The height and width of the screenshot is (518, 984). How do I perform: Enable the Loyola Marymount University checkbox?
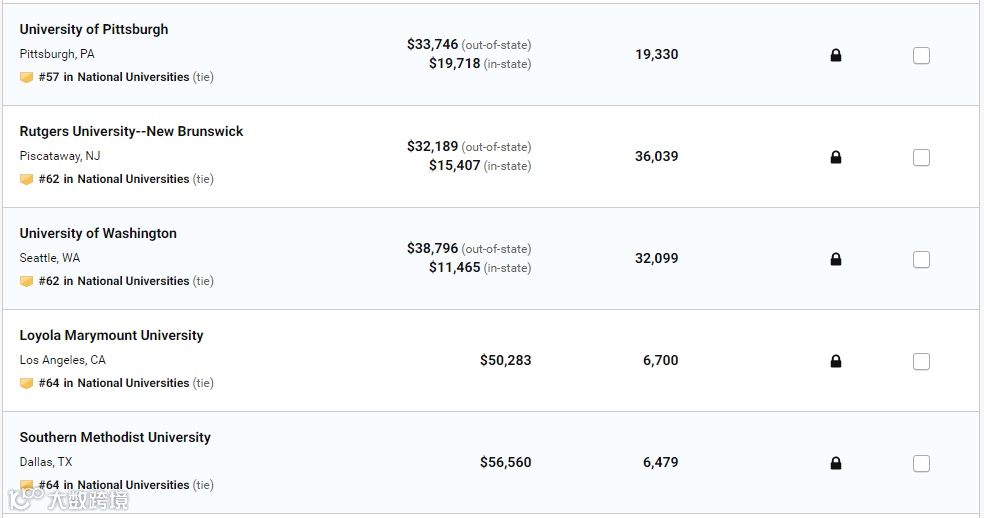921,362
